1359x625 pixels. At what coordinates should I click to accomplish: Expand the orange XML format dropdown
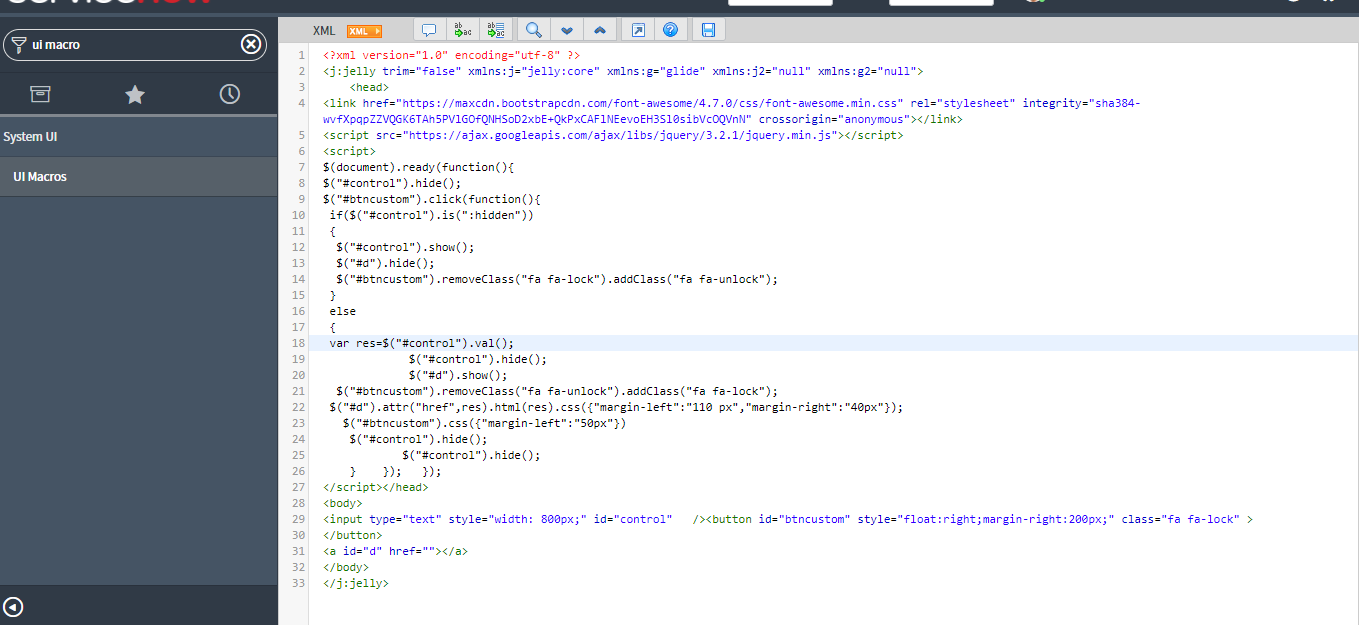[363, 29]
